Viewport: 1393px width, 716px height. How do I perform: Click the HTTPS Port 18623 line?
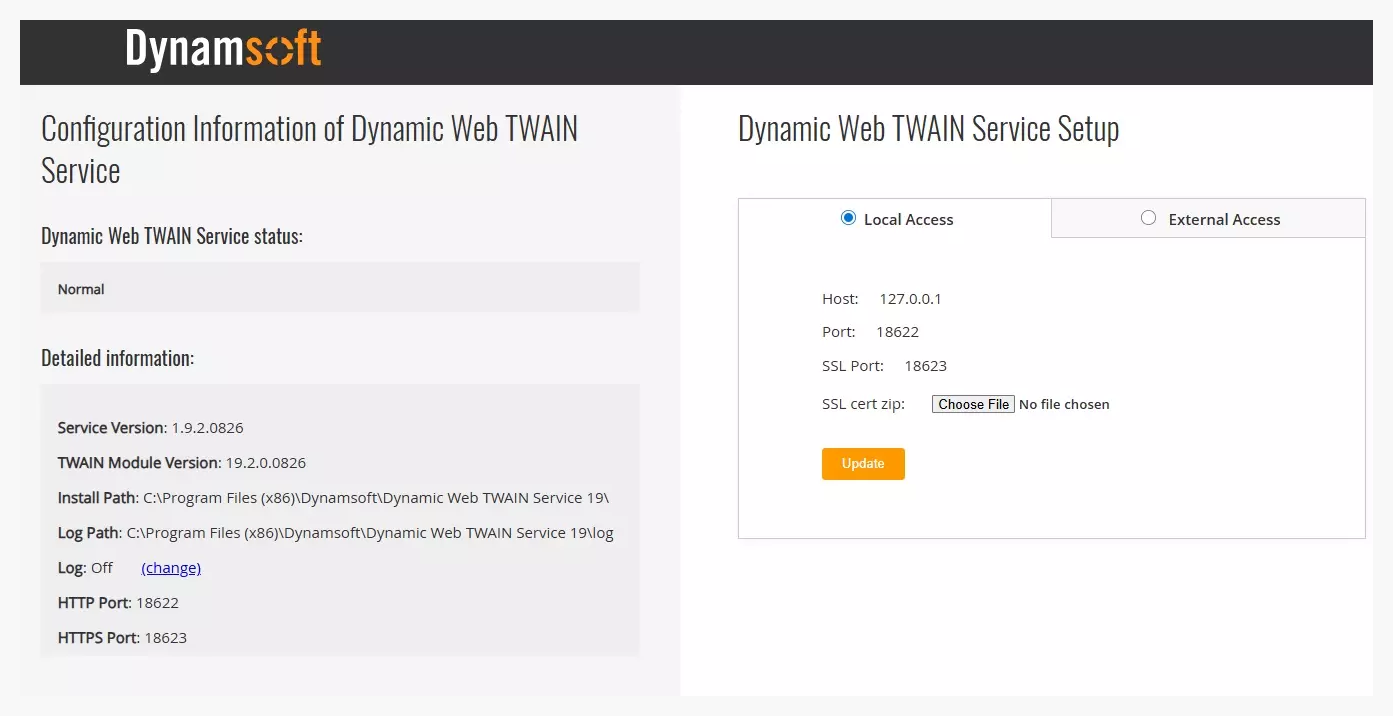[x=122, y=638]
